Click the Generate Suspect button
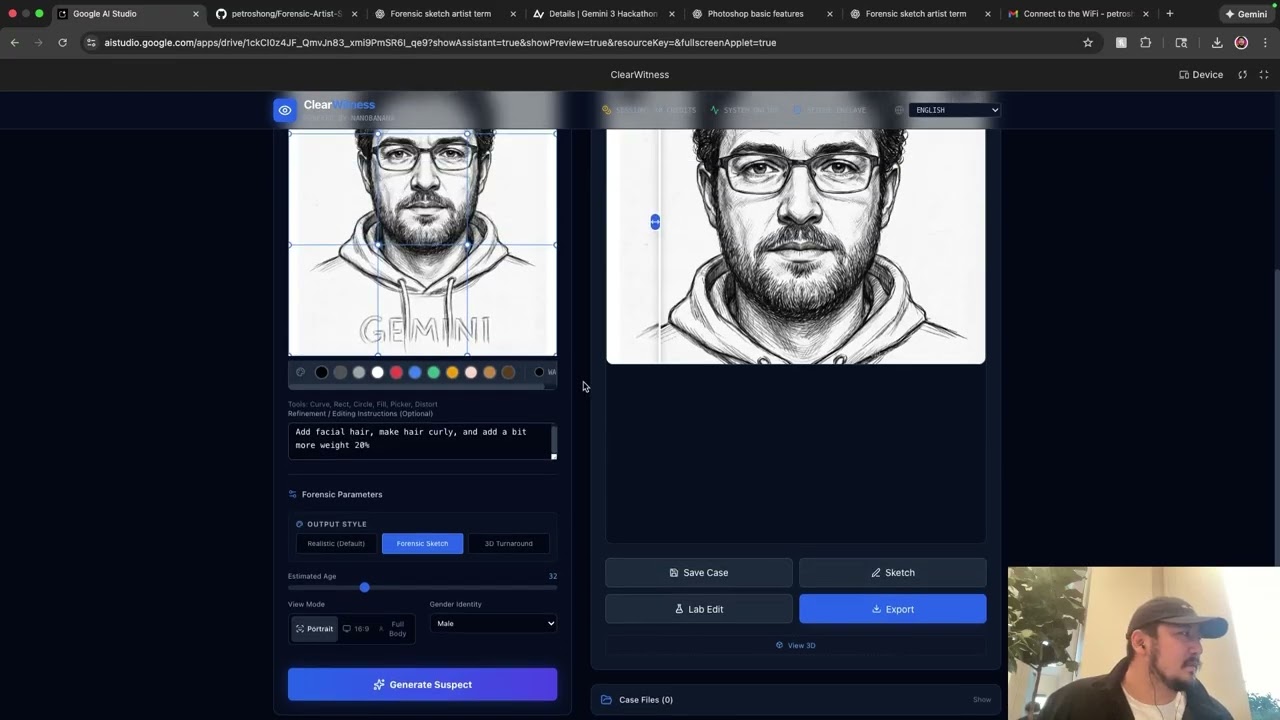This screenshot has width=1280, height=720. tap(422, 684)
